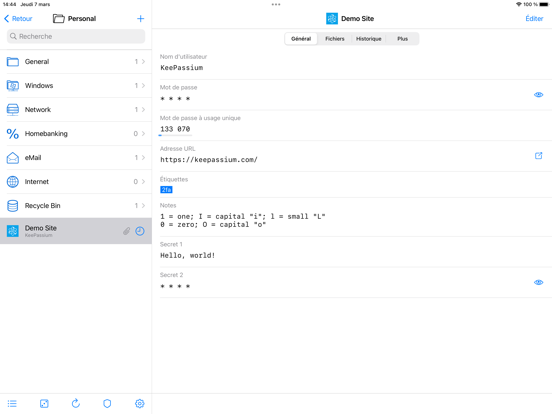Expand the Network group chevron

(143, 109)
